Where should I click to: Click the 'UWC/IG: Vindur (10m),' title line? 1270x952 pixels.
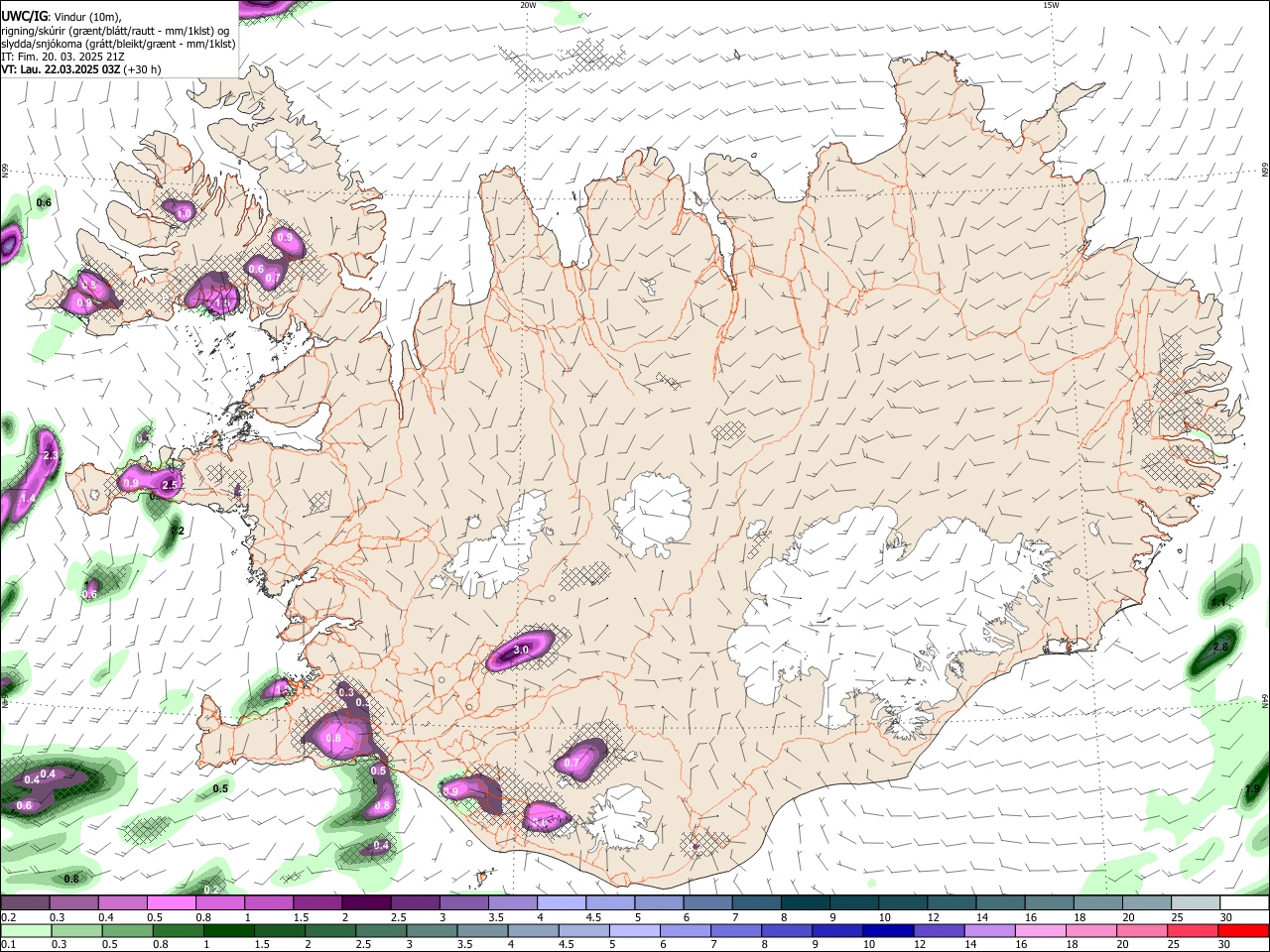click(x=61, y=17)
